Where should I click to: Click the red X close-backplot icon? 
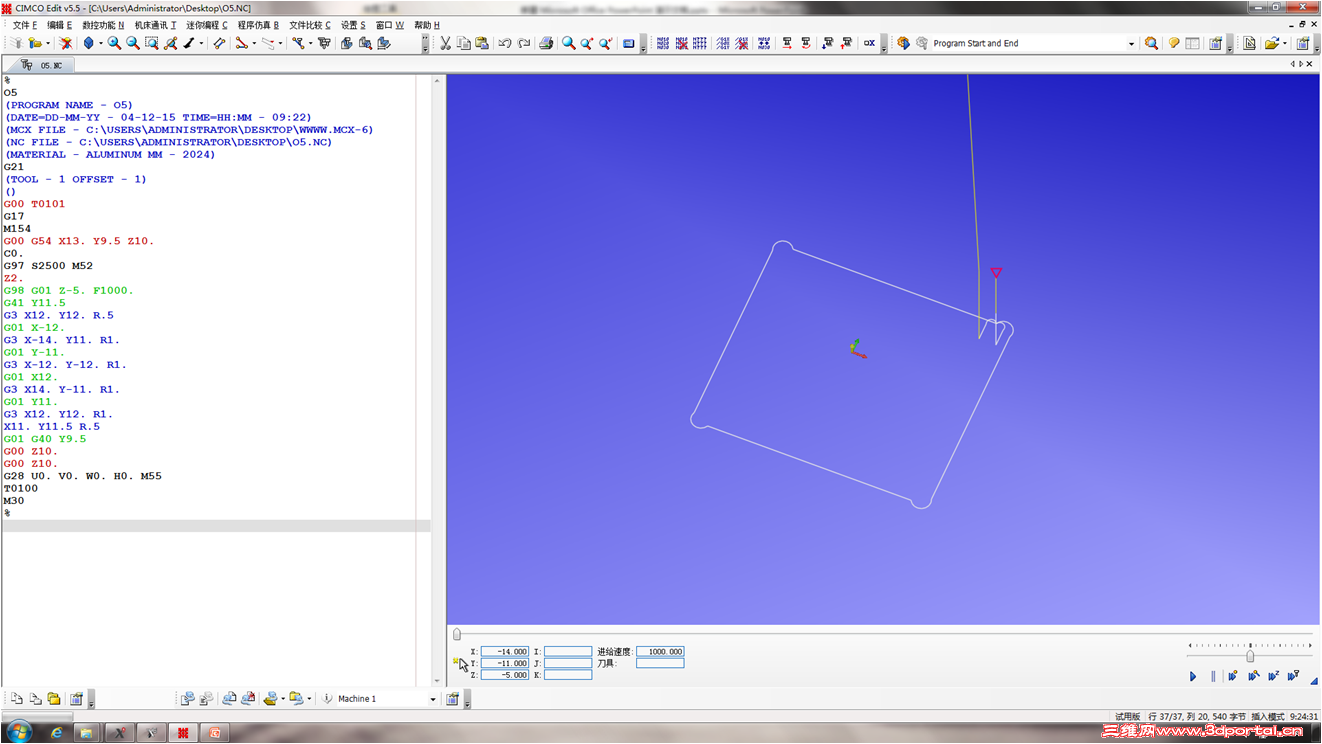pyautogui.click(x=65, y=43)
